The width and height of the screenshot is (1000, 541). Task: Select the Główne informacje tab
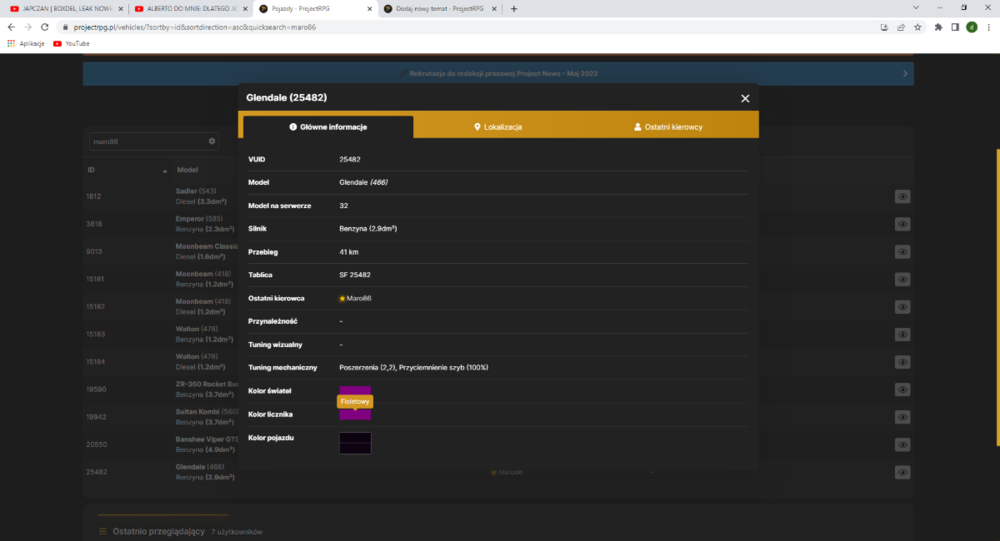[328, 127]
